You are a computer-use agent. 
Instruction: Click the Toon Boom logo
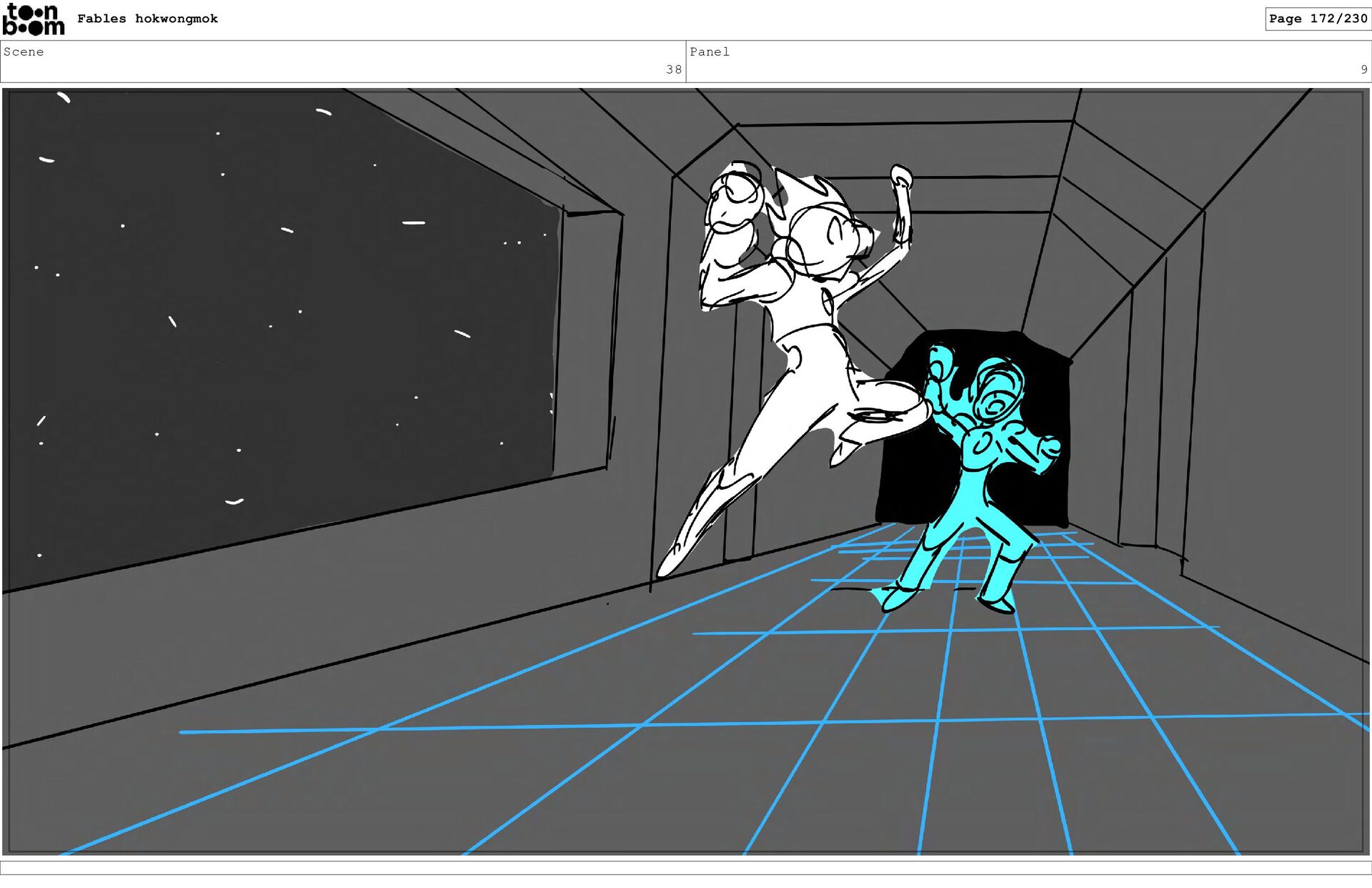[x=33, y=19]
